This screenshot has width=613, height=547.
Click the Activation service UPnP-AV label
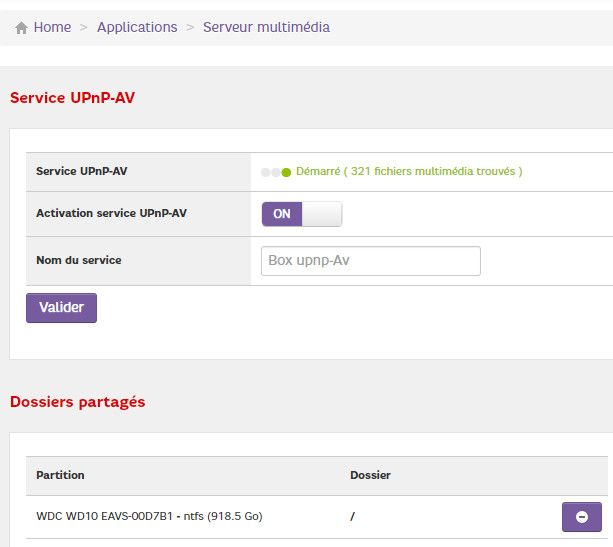coord(111,214)
